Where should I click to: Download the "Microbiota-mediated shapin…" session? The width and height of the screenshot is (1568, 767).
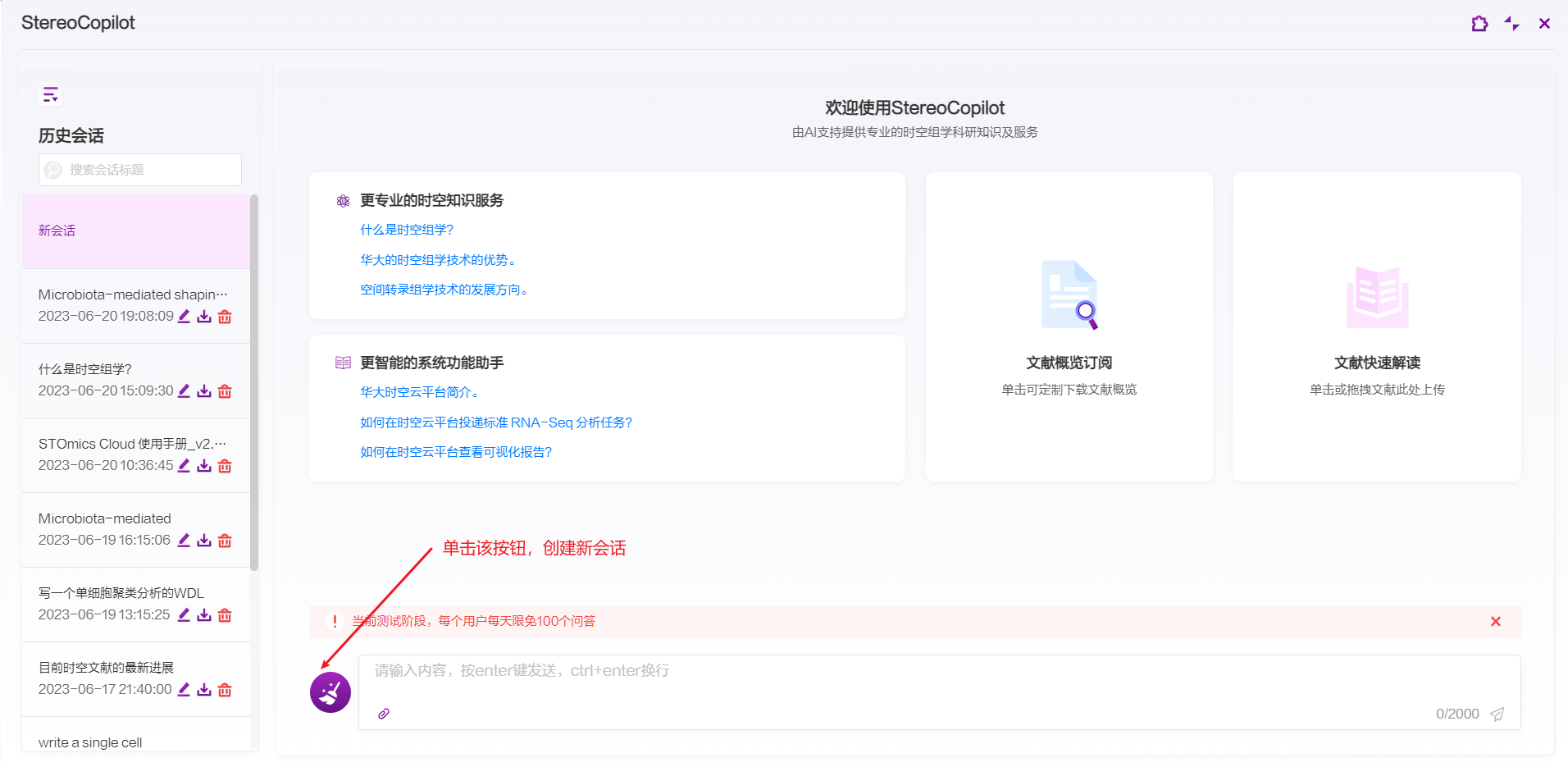204,317
